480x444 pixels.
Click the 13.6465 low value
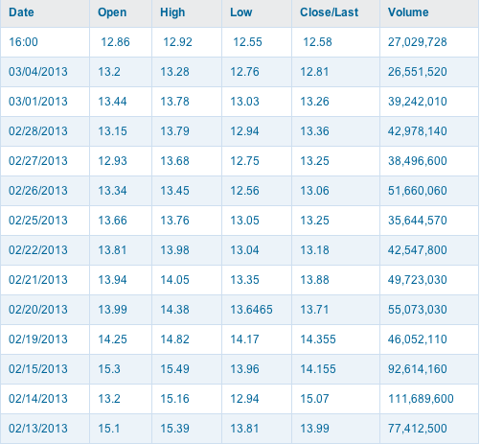click(251, 310)
